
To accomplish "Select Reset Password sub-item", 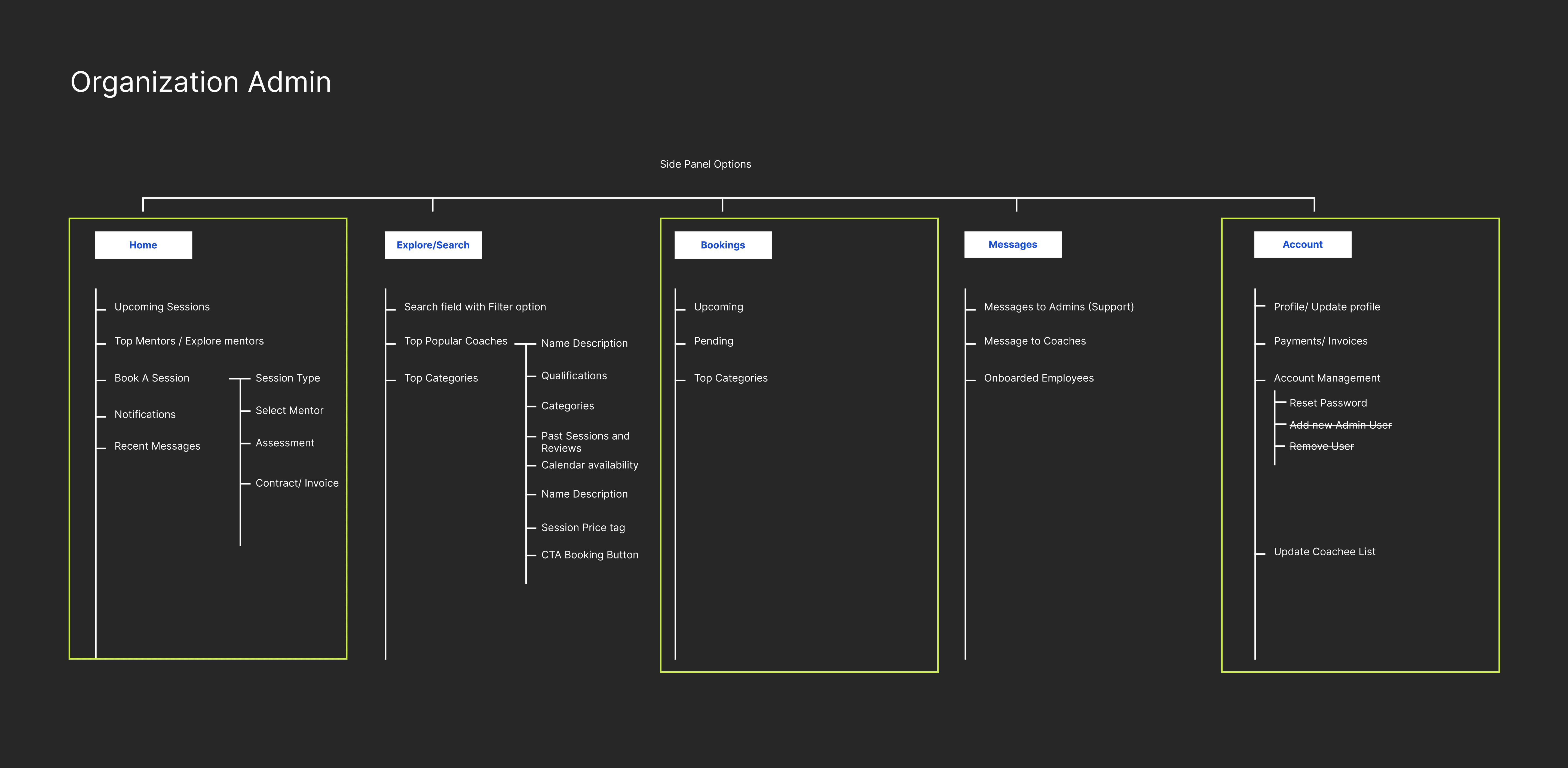I will tap(1328, 403).
